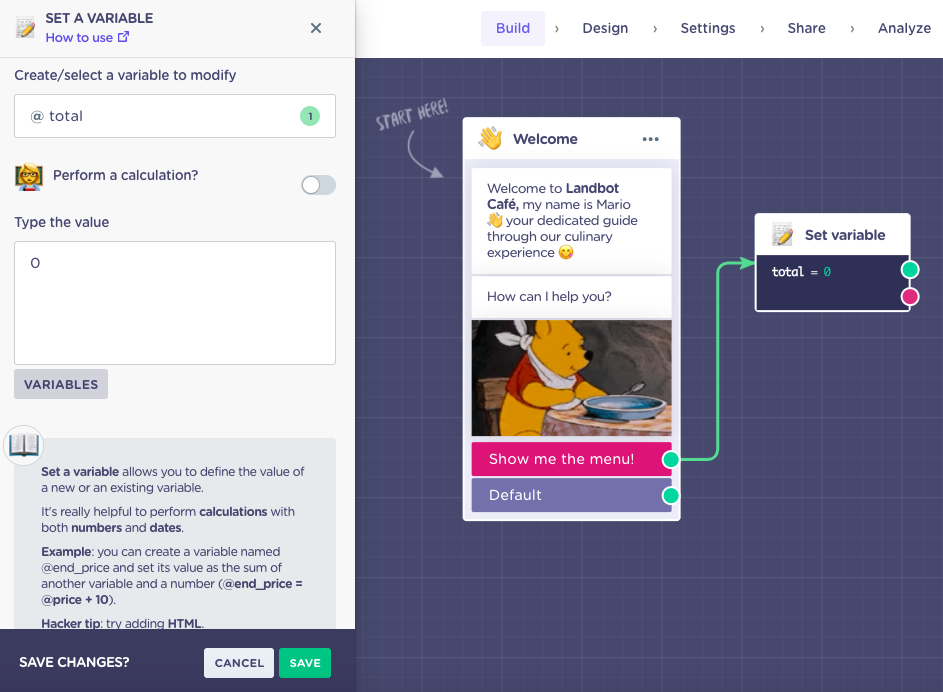Click the Set variable block title
Screen dimensions: 943x692
845,235
